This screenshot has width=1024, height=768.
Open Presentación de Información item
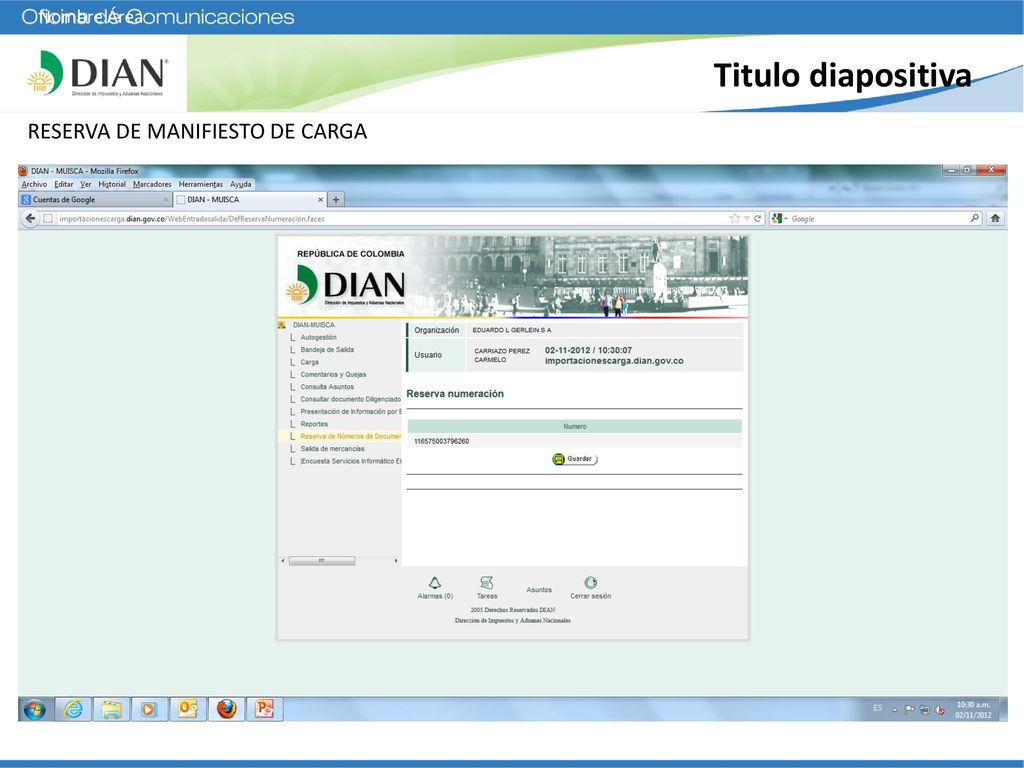coord(351,411)
